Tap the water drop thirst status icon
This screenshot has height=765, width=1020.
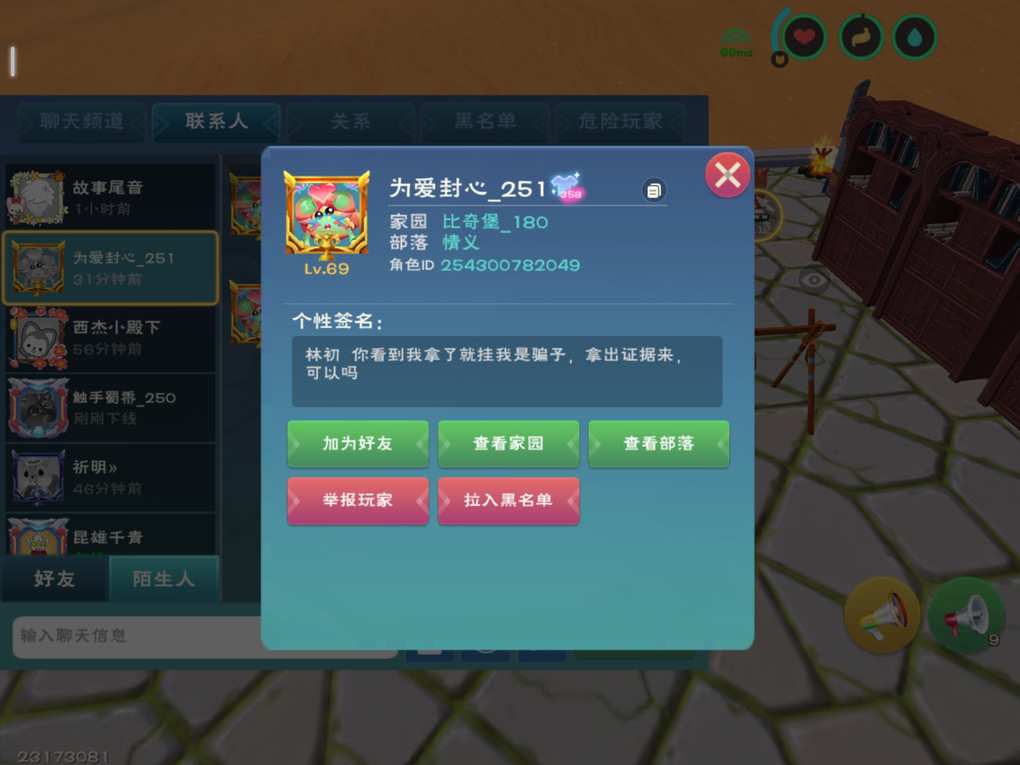tap(915, 37)
